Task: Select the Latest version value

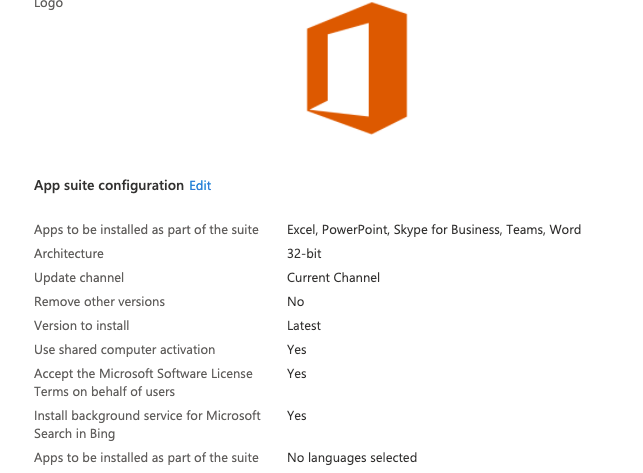Action: coord(304,326)
